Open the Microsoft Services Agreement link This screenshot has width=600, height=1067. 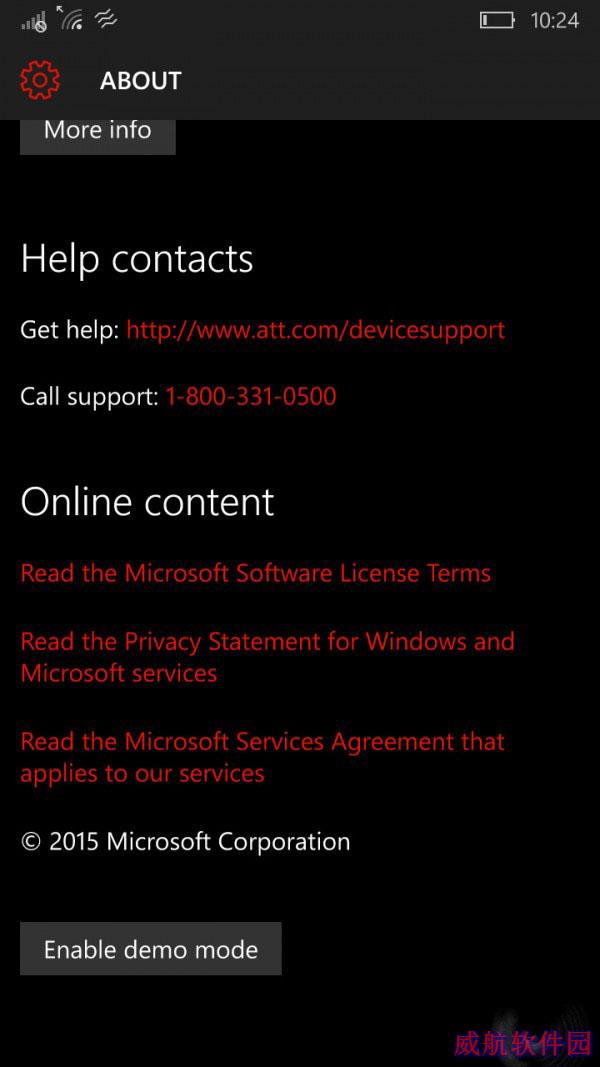click(263, 757)
